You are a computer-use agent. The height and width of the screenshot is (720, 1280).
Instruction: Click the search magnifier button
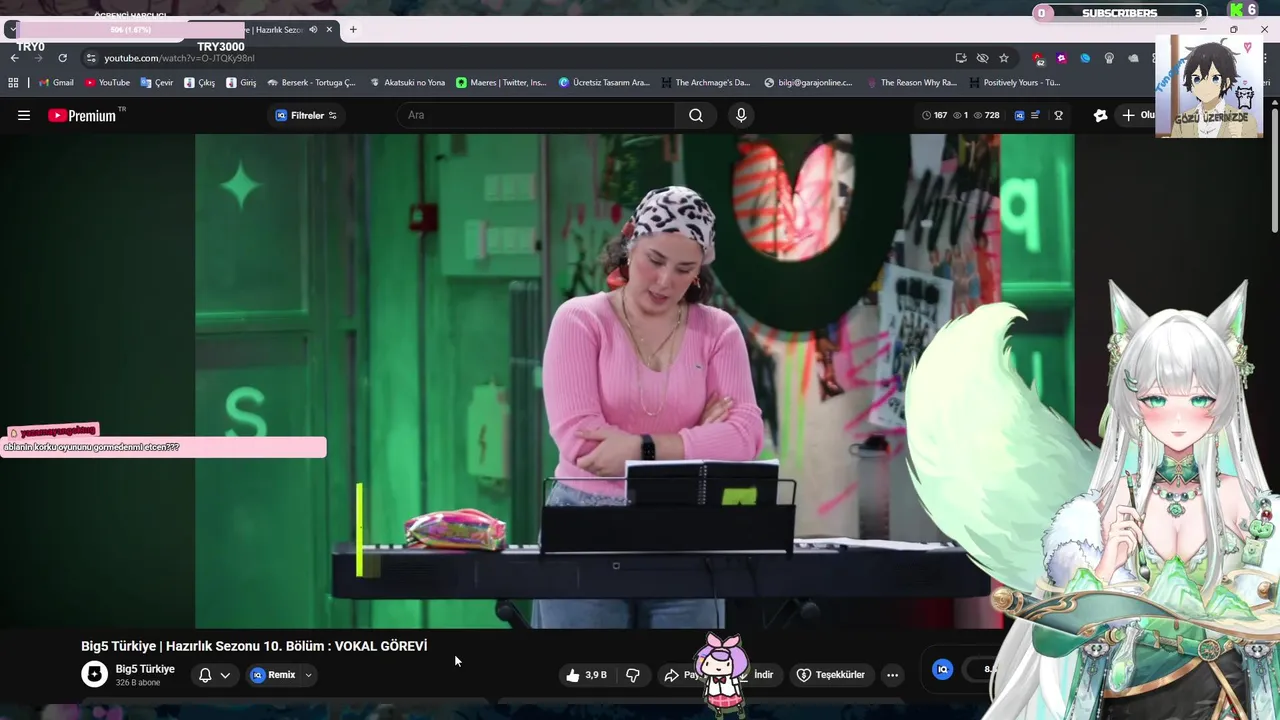point(696,115)
